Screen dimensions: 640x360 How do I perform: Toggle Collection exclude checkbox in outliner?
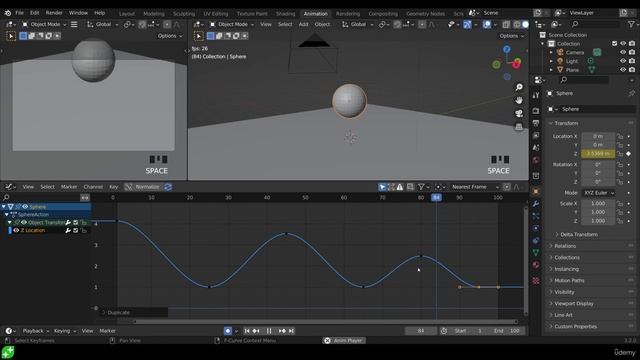click(x=614, y=43)
